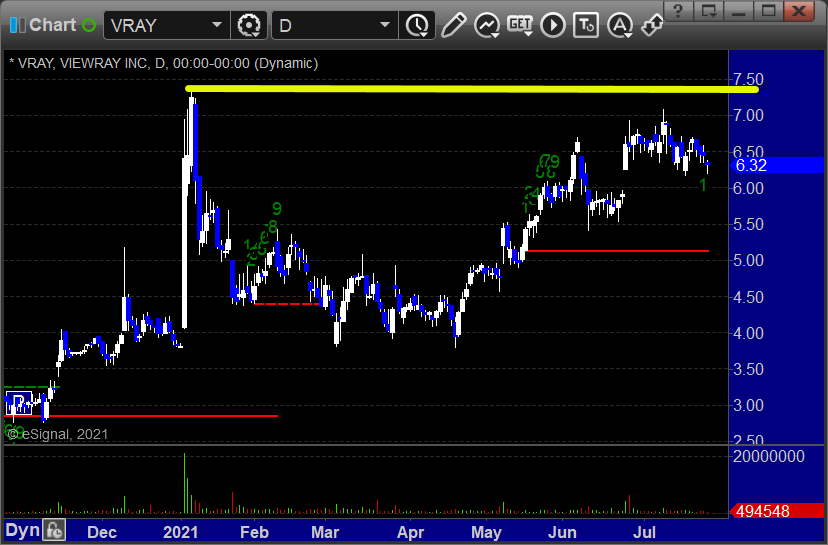Open the studies line-chart icon
Image resolution: width=828 pixels, height=545 pixels.
point(487,25)
